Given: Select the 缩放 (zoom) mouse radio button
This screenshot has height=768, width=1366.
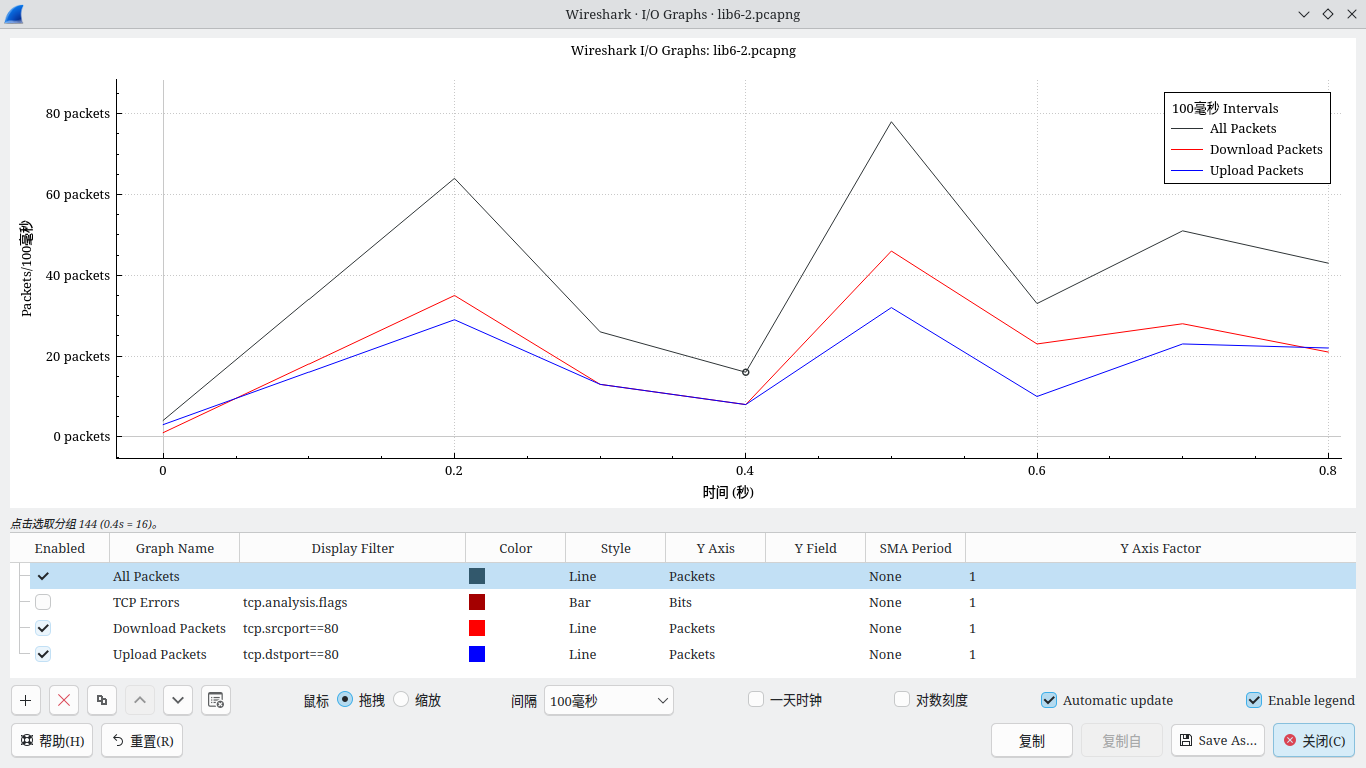Looking at the screenshot, I should [402, 700].
